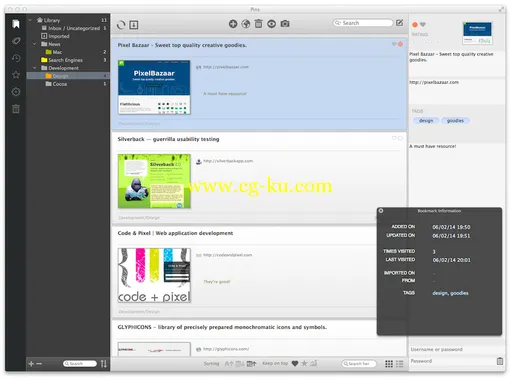Focus the bottom Search her field

[359, 364]
